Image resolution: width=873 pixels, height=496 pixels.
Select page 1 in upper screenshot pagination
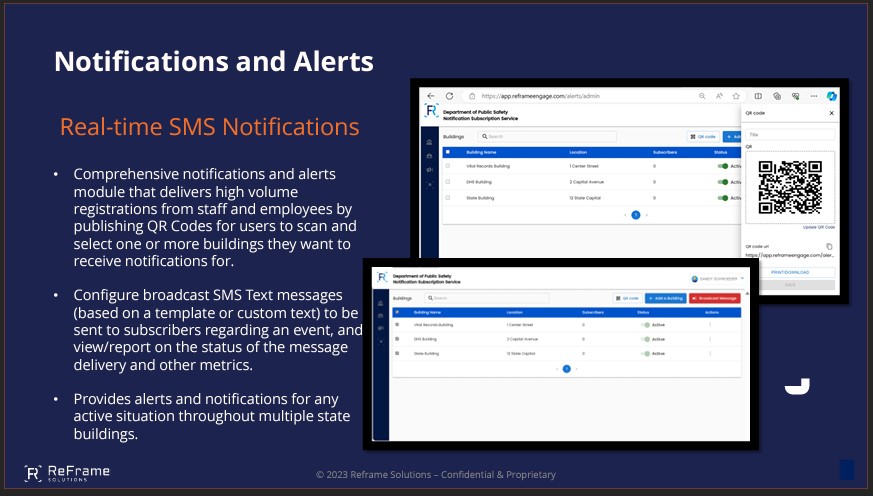636,215
